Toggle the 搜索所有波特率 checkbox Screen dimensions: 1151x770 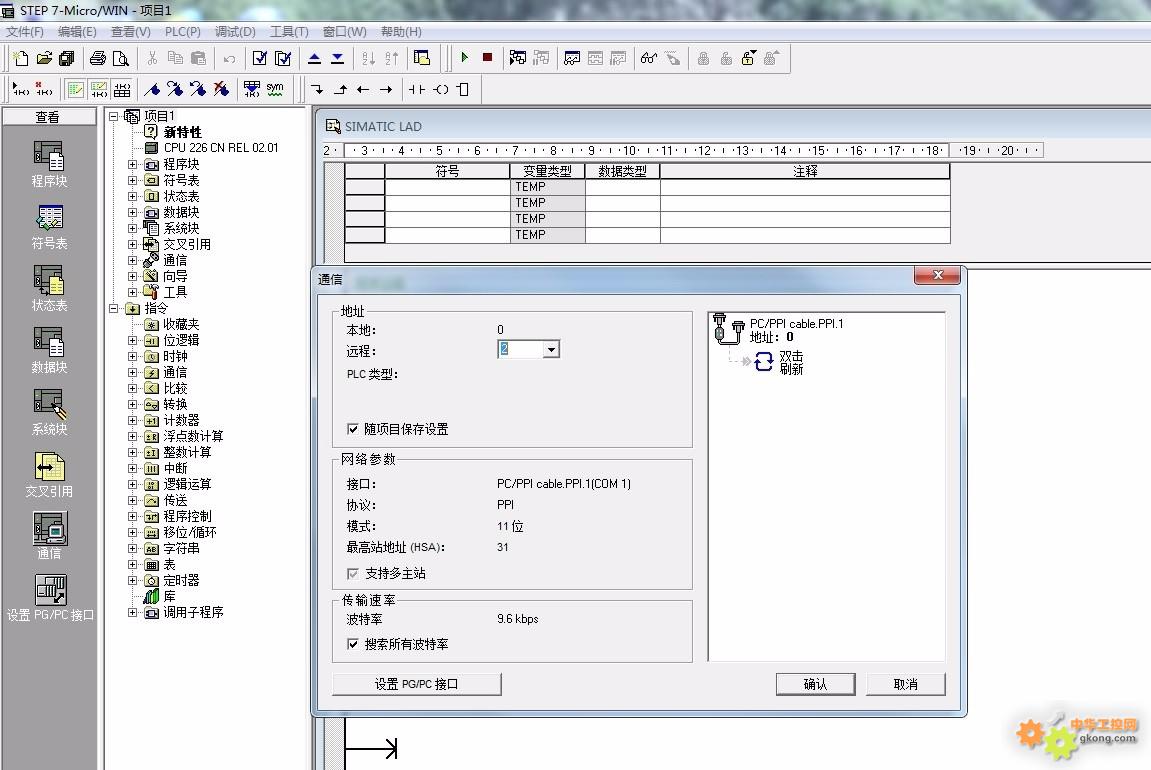[353, 644]
